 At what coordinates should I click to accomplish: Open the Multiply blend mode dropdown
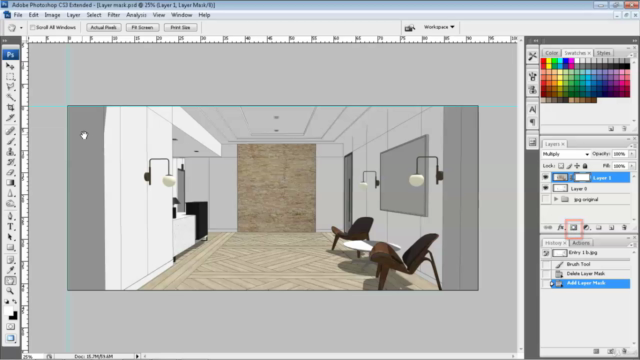(x=566, y=154)
